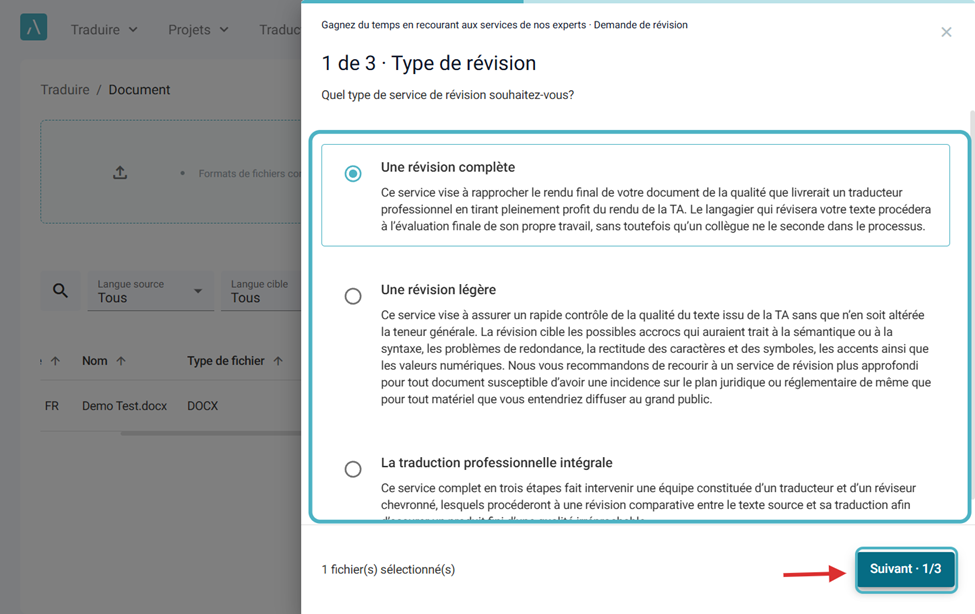Click the Nom column header

95,361
